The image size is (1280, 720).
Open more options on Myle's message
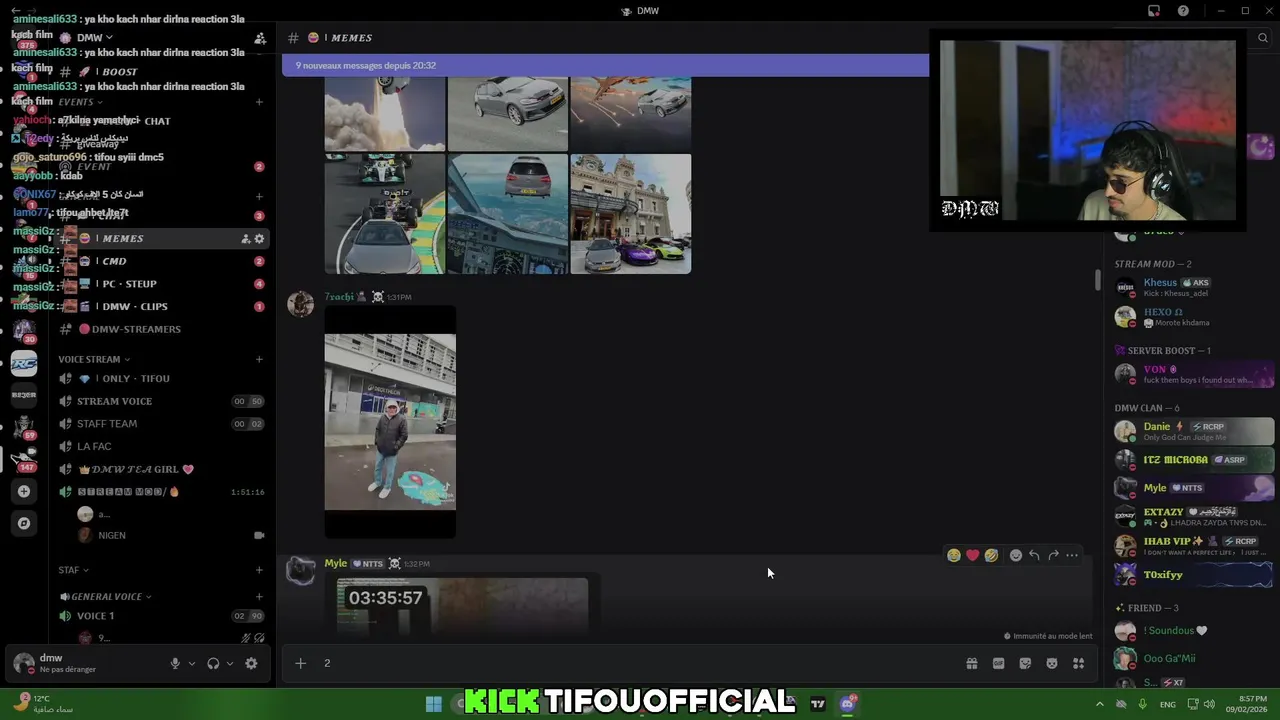(x=1072, y=555)
